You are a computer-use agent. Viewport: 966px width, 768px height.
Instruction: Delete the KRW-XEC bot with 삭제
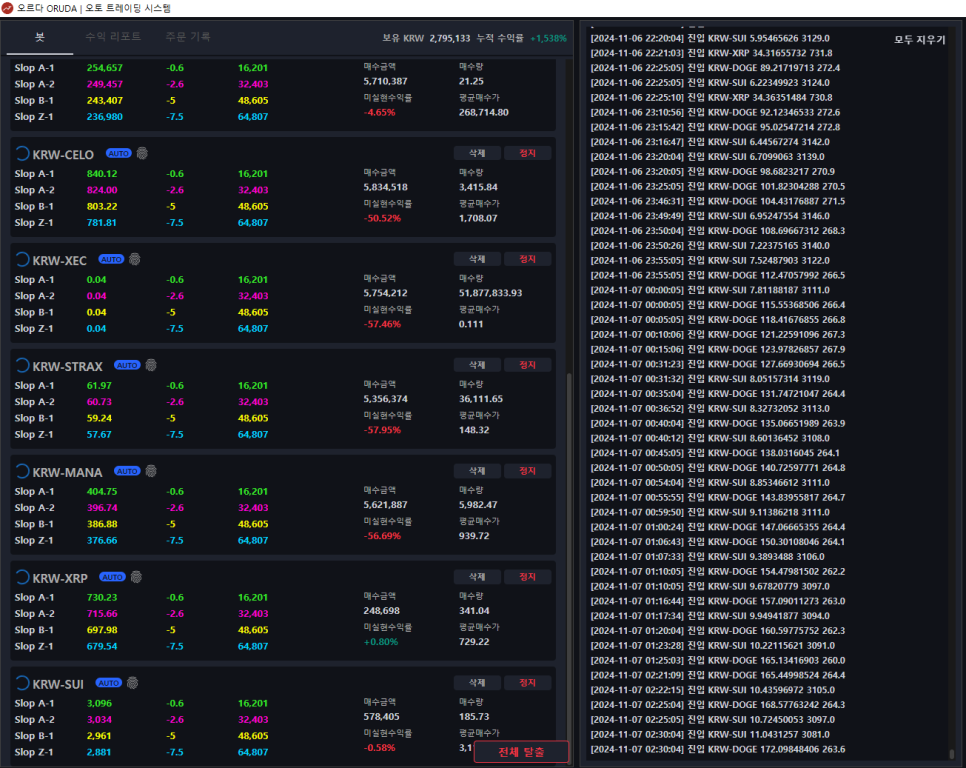coord(477,259)
